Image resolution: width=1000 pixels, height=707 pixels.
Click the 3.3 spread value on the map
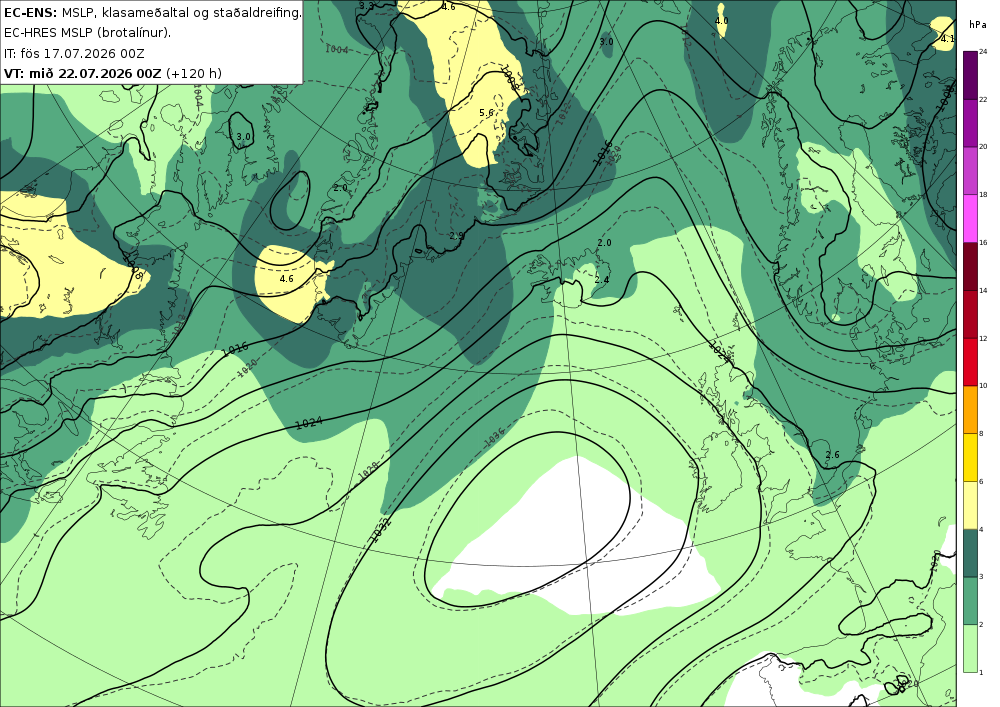[366, 6]
